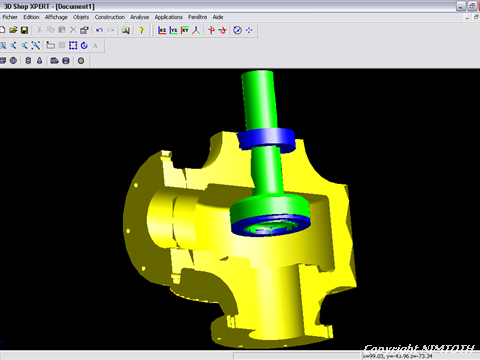Click the Delete X icon
Viewport: 480px width, 360px height.
tap(73, 30)
